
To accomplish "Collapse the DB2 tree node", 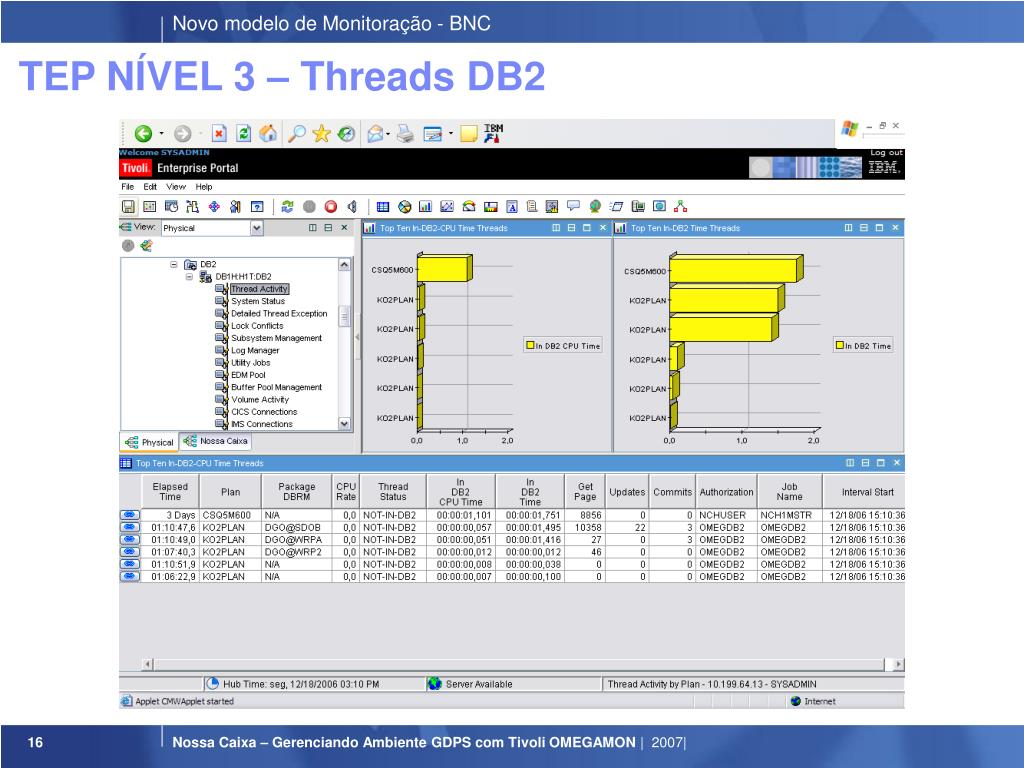I will [174, 264].
